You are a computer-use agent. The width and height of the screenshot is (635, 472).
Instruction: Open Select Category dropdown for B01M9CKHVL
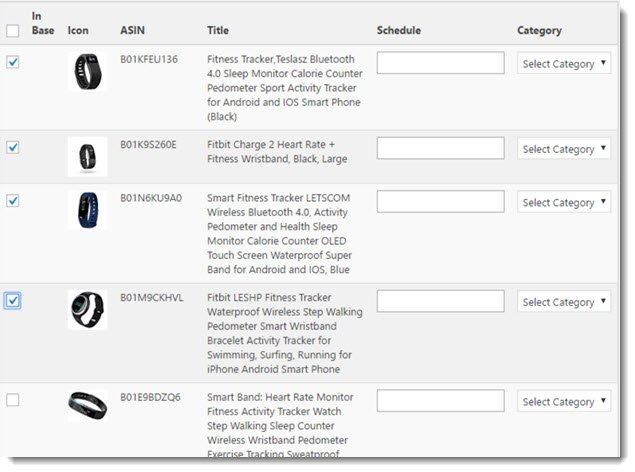(x=564, y=302)
